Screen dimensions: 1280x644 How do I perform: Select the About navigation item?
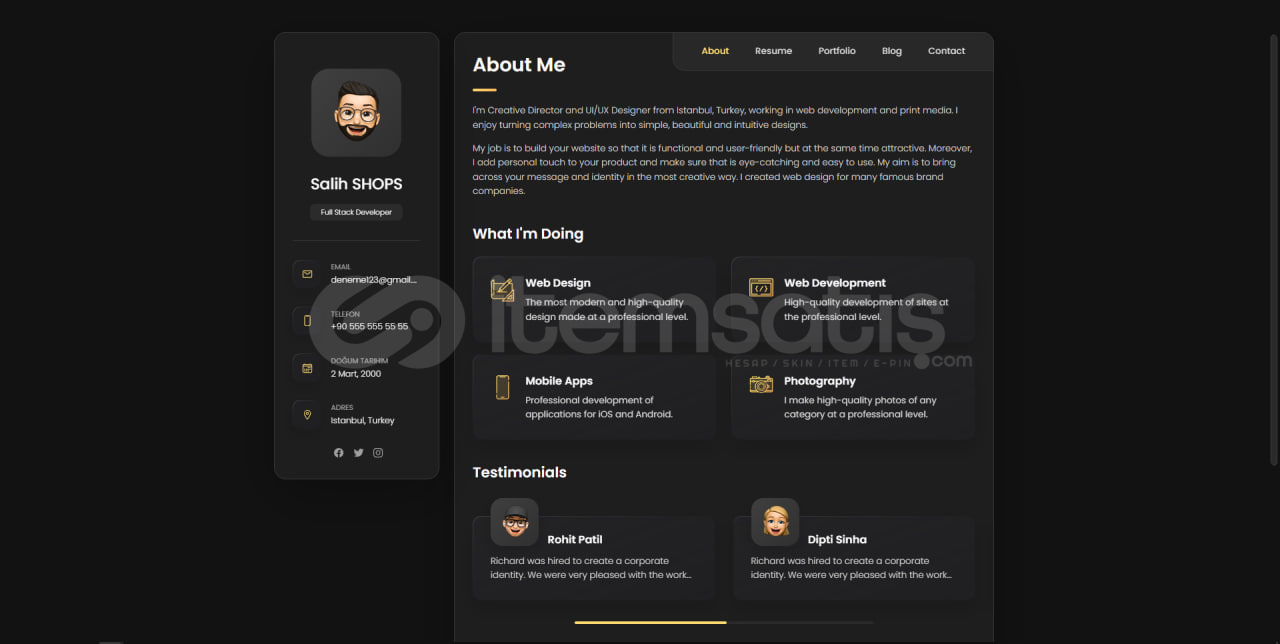coord(715,51)
